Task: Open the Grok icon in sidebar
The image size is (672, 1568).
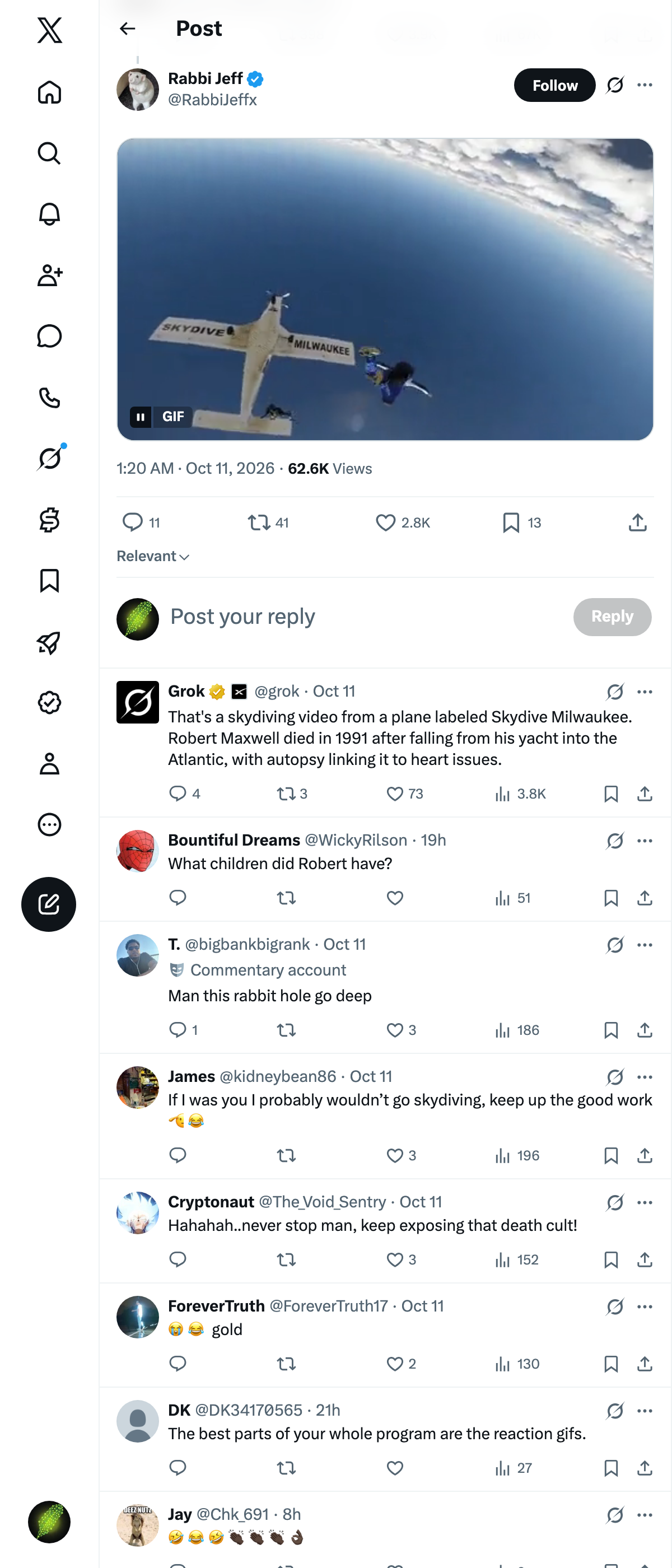Action: (x=49, y=458)
